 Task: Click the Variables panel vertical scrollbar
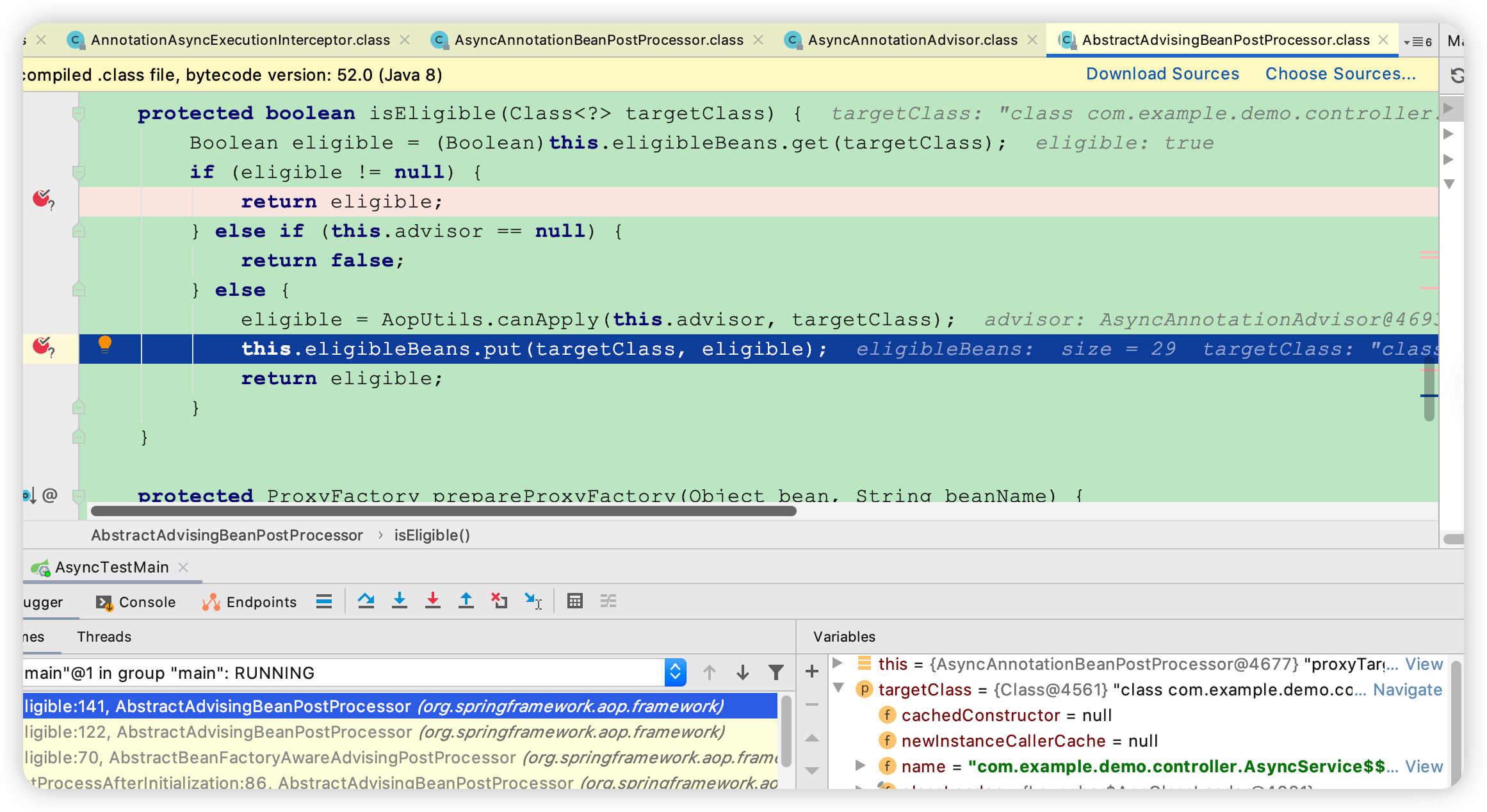1456,724
